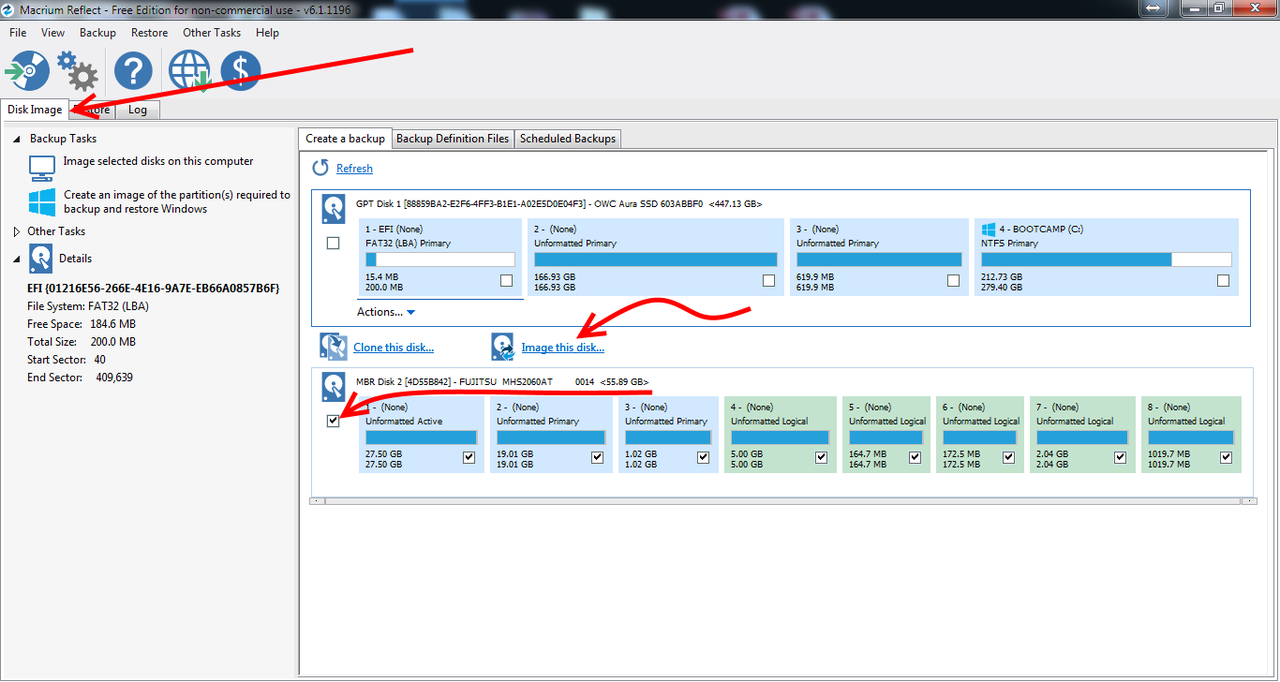Tick the GPT Disk 1 checkbox
The image size is (1280, 682).
(x=333, y=243)
